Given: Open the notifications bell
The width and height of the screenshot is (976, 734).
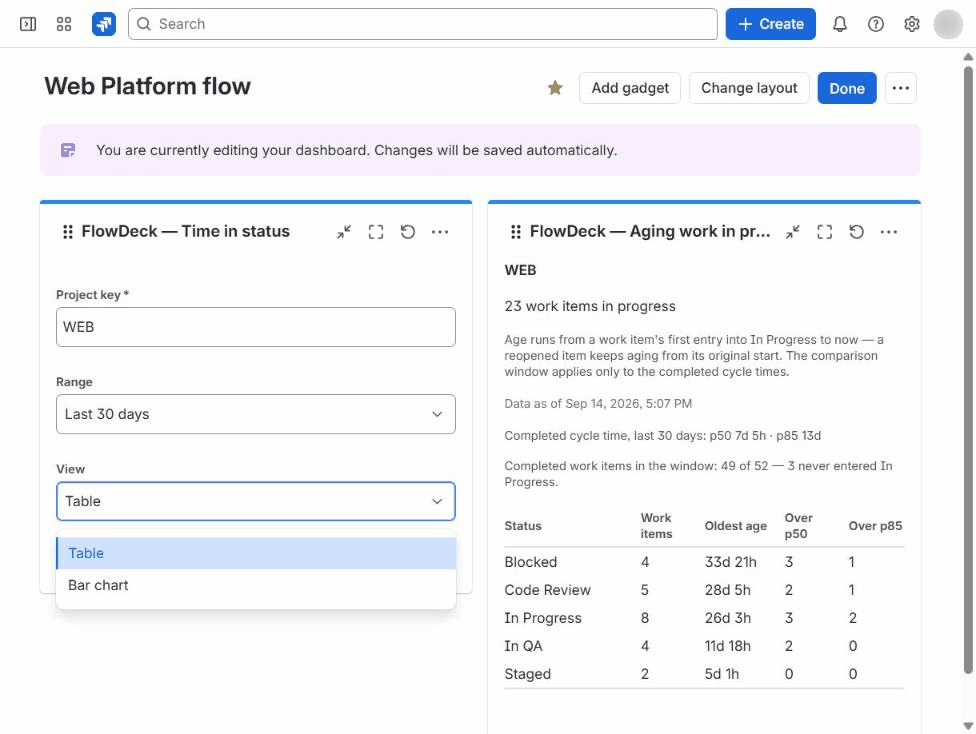Looking at the screenshot, I should [840, 24].
